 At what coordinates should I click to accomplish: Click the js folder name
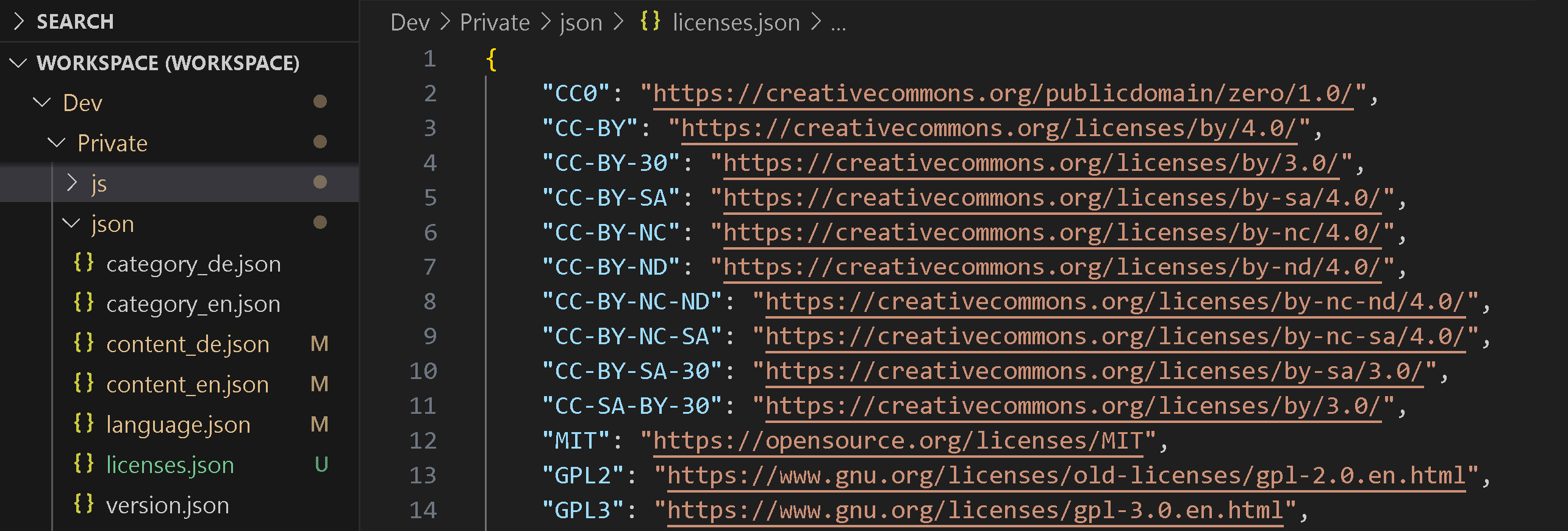pyautogui.click(x=99, y=184)
